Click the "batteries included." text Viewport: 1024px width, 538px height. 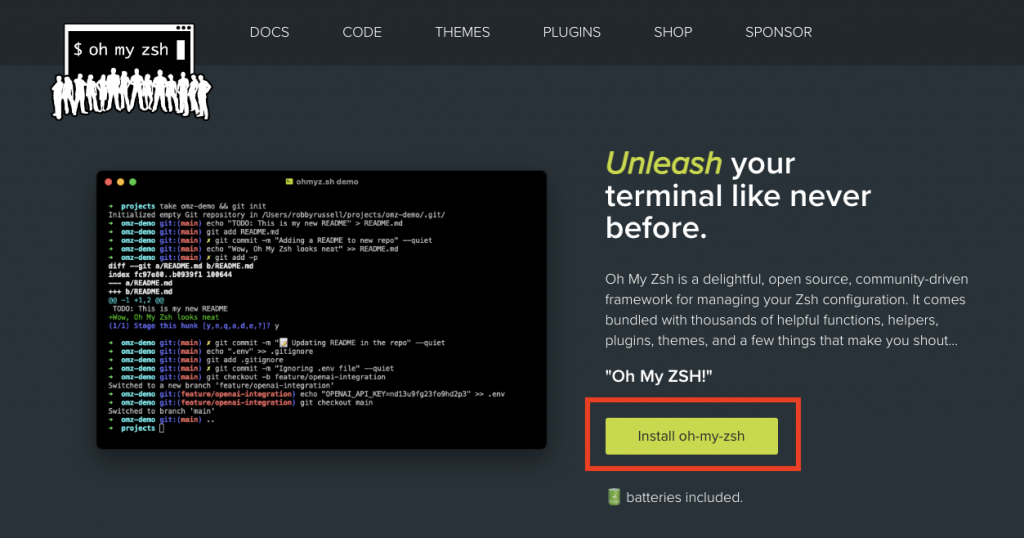[684, 498]
